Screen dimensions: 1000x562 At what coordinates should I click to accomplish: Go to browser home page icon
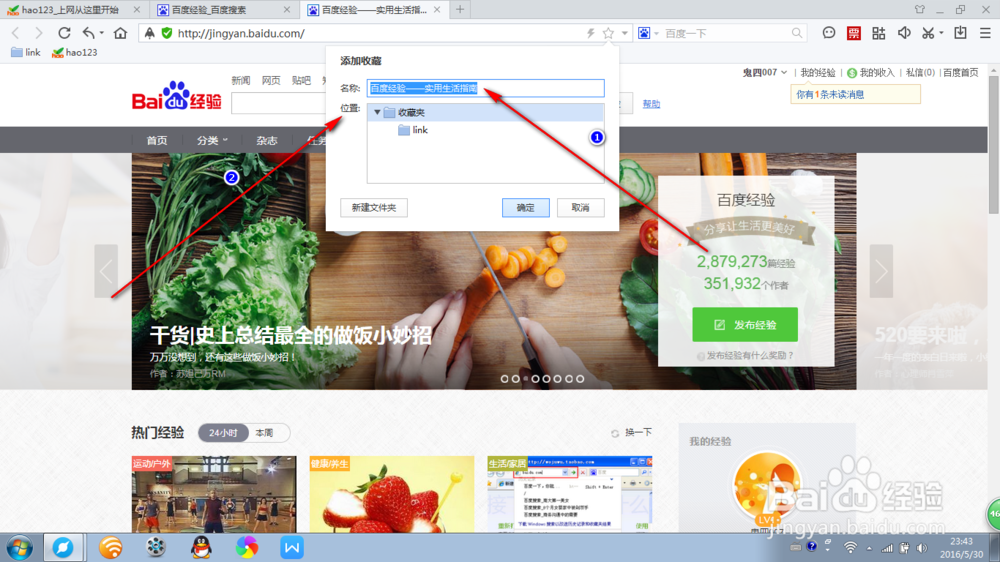click(x=120, y=33)
